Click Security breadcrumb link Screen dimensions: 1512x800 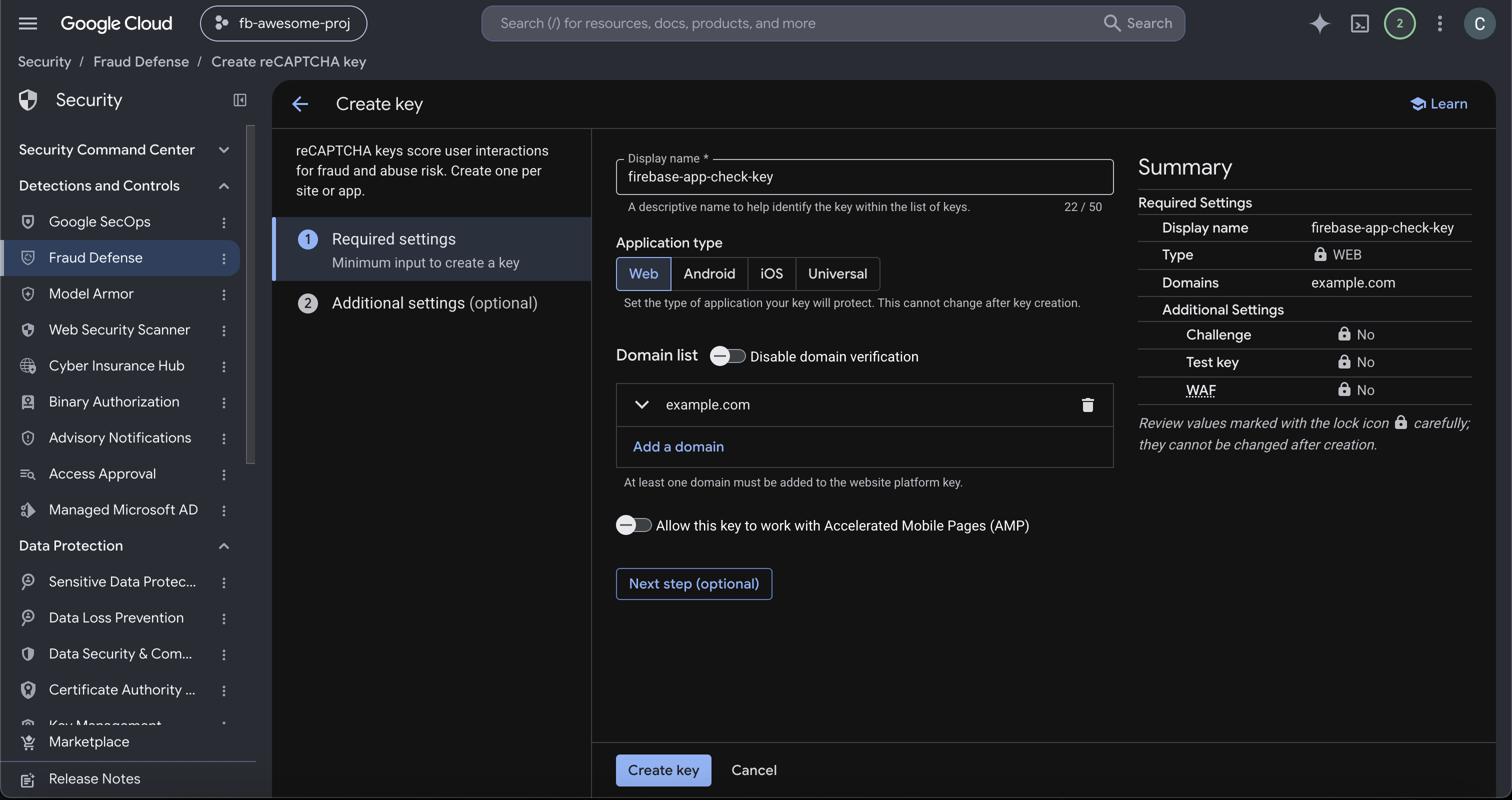click(x=44, y=61)
